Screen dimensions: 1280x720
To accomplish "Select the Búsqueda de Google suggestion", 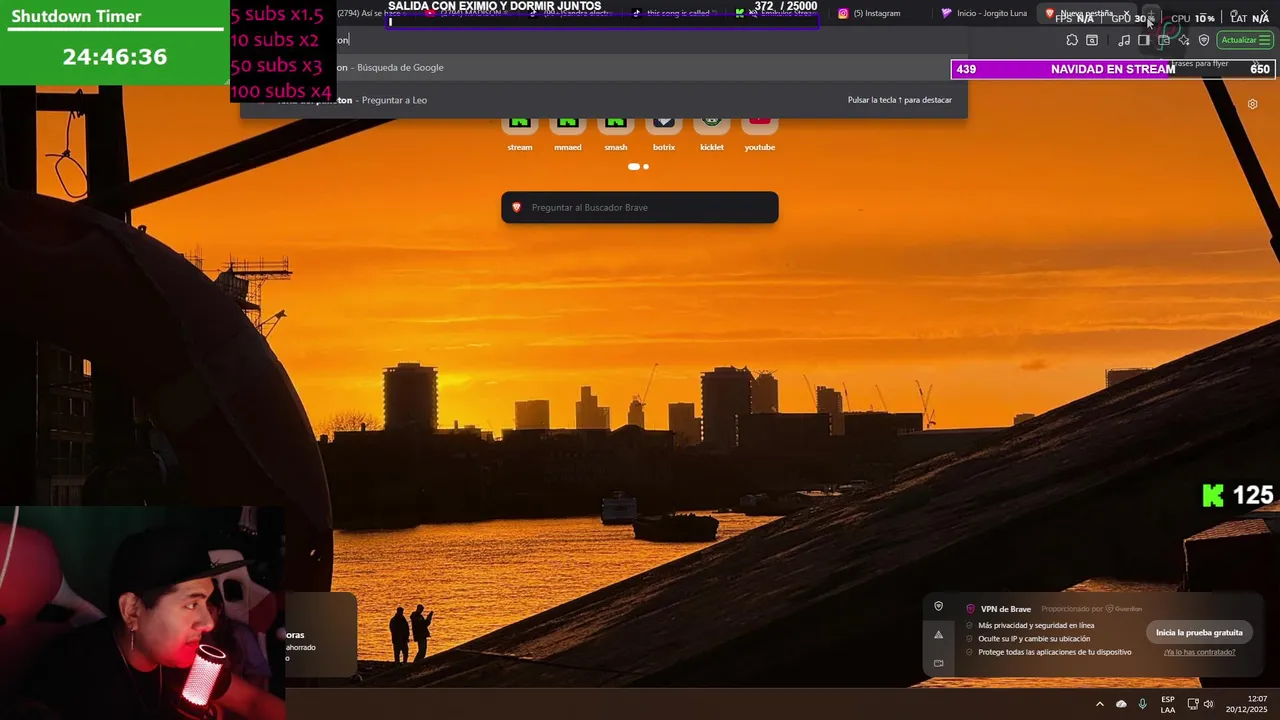I will 604,68.
